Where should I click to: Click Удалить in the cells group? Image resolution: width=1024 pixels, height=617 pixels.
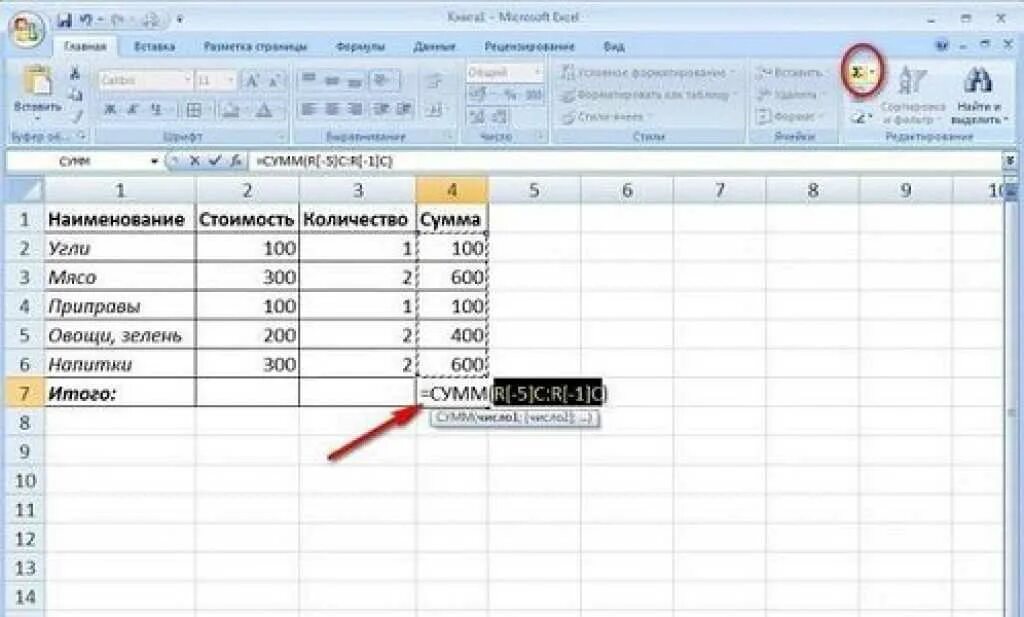tap(786, 95)
